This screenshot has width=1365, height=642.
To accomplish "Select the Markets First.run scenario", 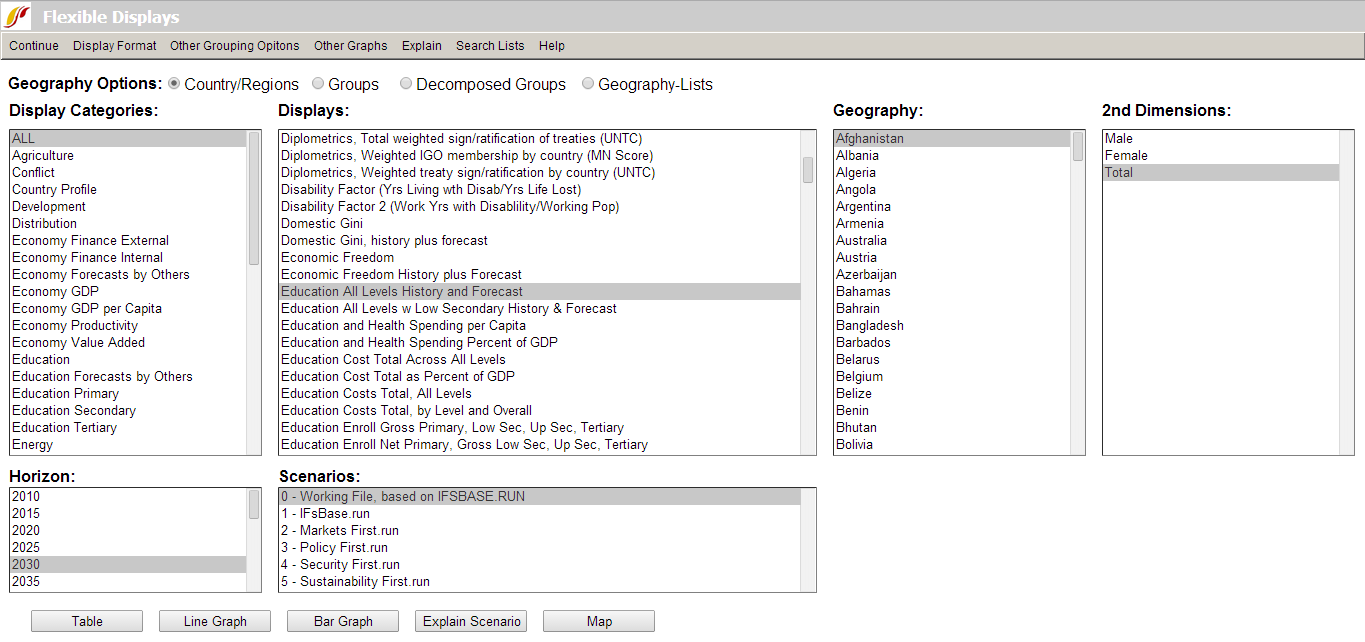I will click(x=340, y=531).
